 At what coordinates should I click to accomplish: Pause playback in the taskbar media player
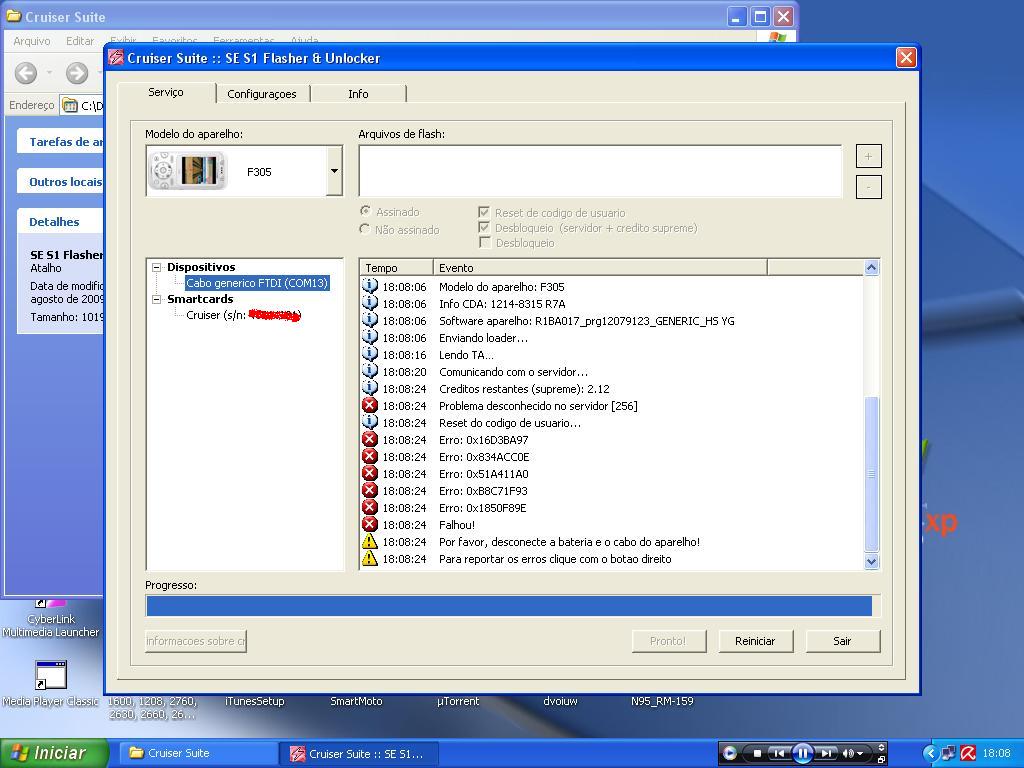pos(803,753)
